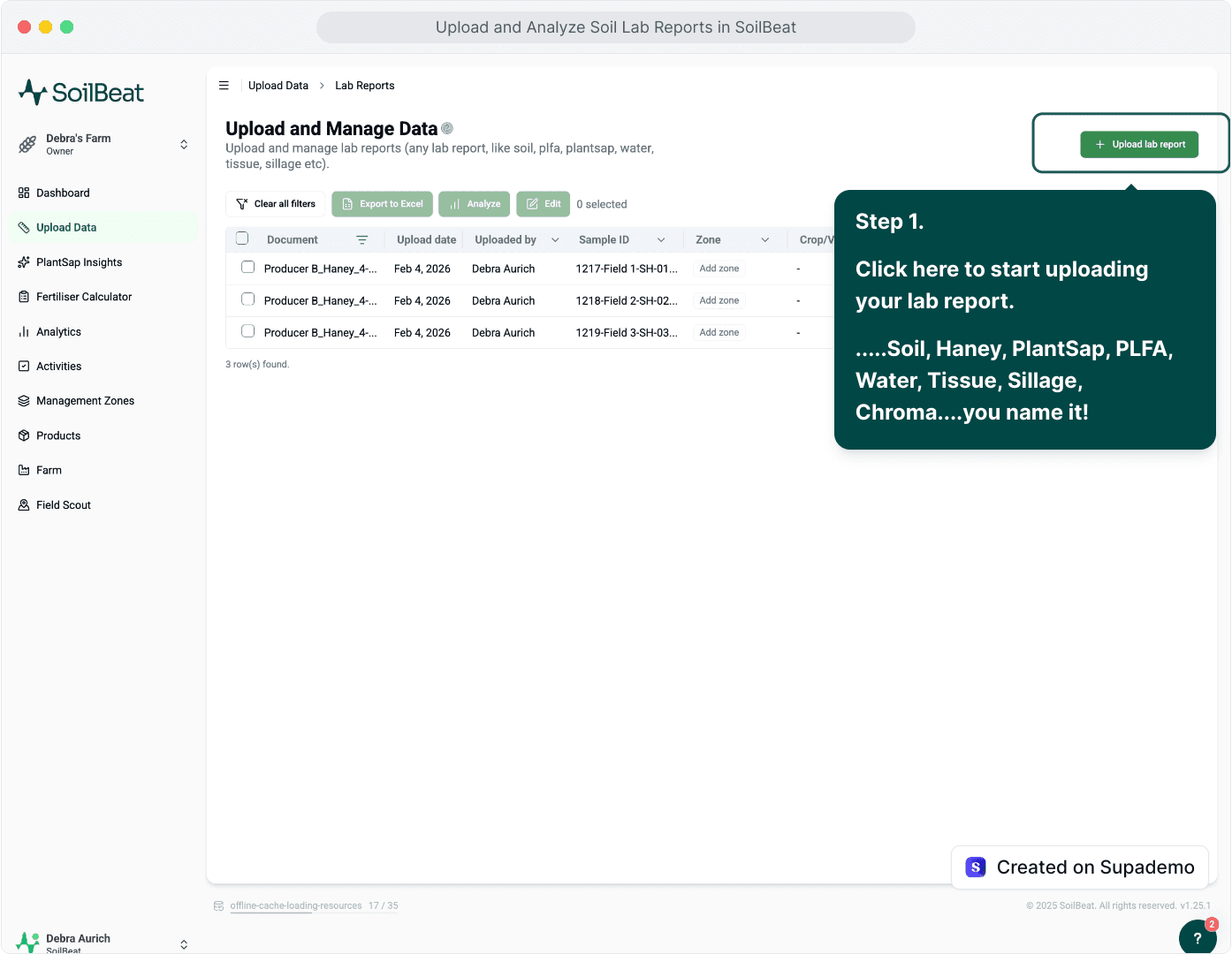Viewport: 1232px width, 954px height.
Task: Click Export to Excel button
Action: point(382,204)
